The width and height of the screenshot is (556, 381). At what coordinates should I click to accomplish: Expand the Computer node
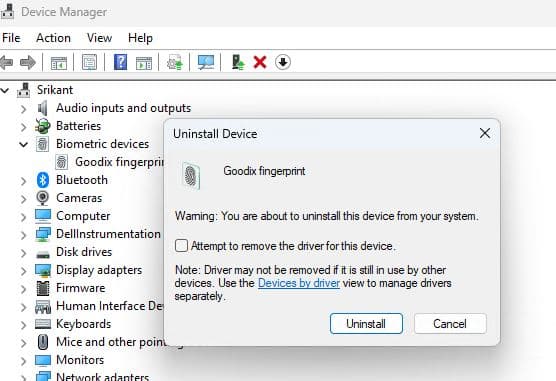[x=23, y=217]
